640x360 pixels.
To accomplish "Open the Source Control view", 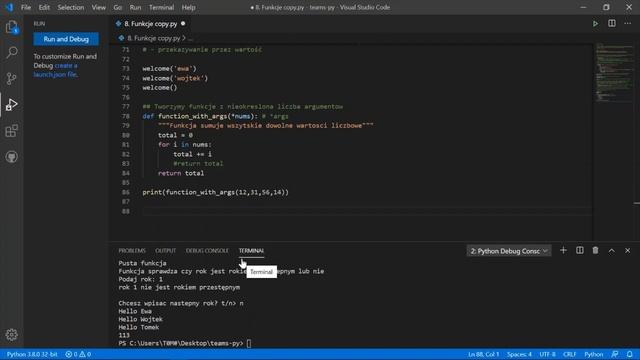I will 11,78.
